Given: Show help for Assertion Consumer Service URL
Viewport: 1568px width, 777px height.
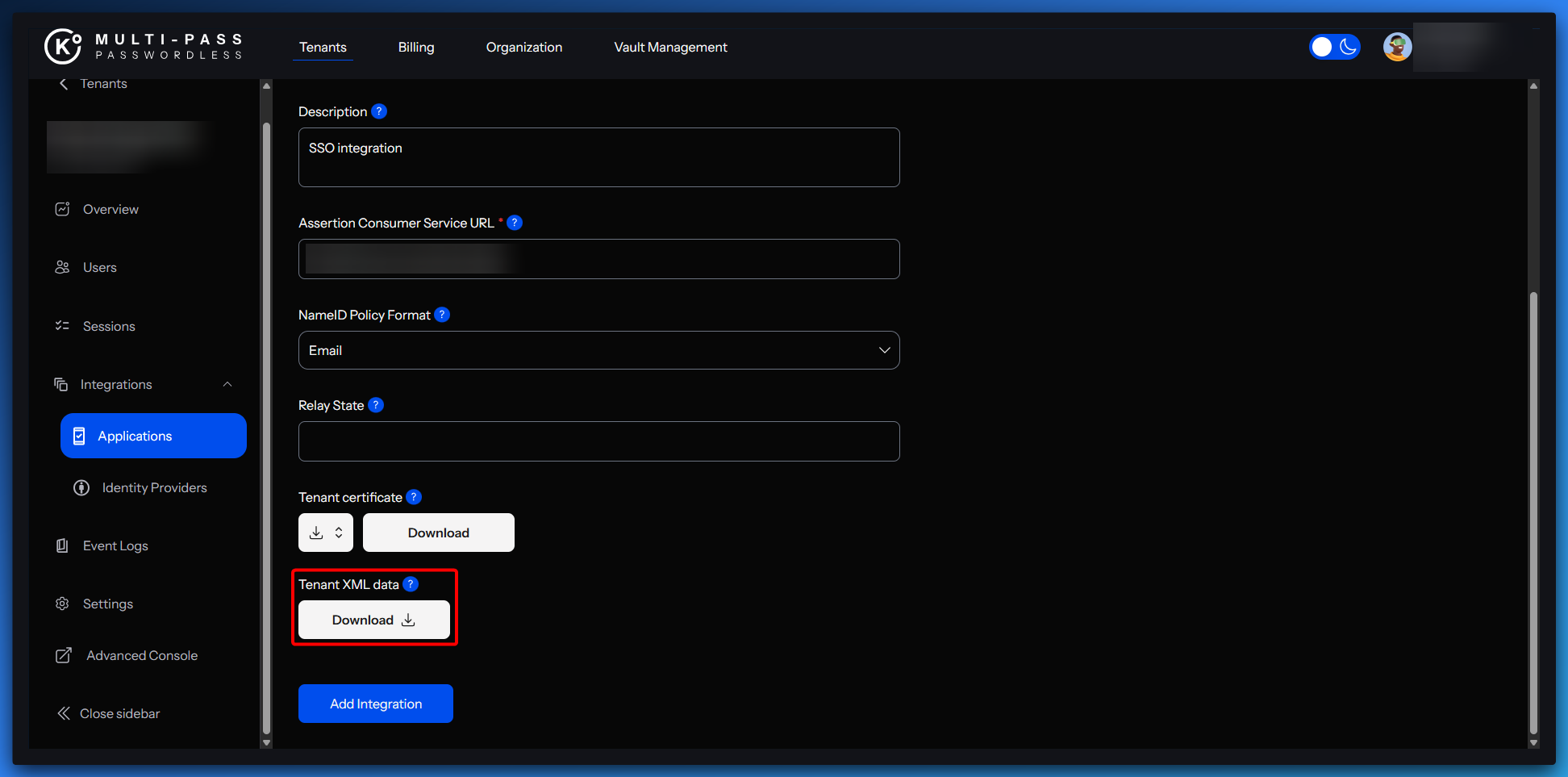Looking at the screenshot, I should [x=515, y=223].
